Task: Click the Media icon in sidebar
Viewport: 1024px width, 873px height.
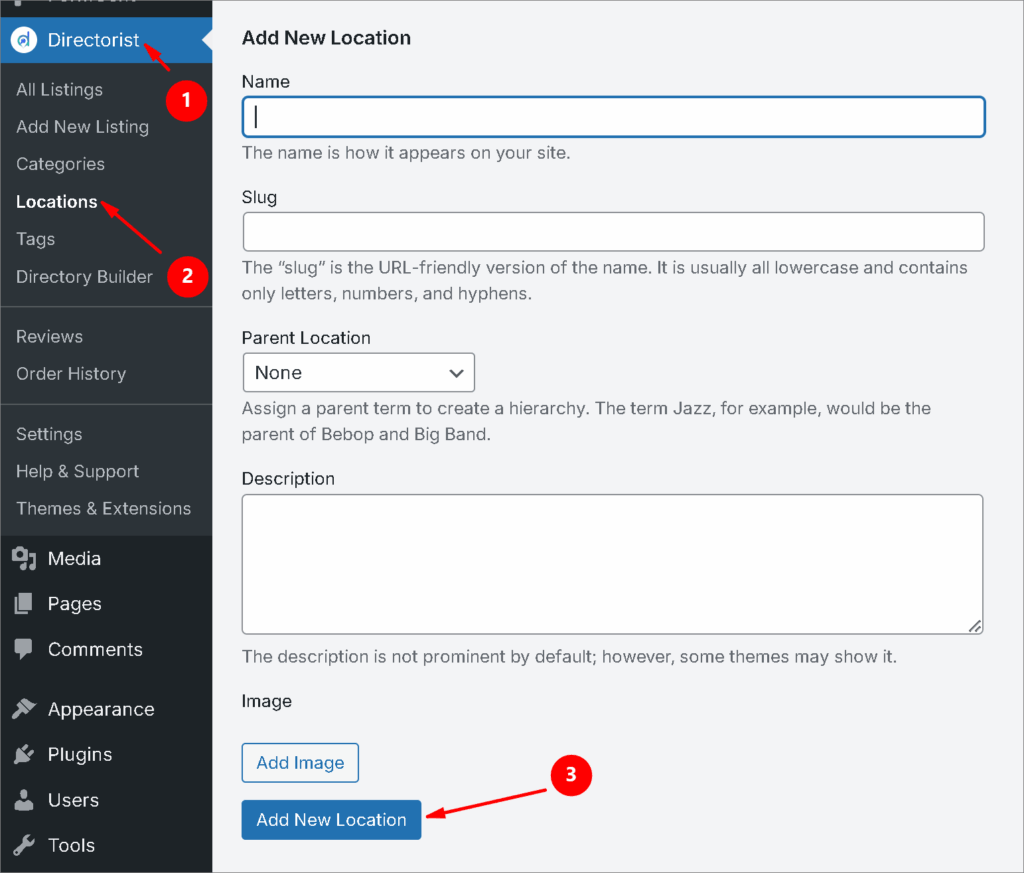Action: coord(24,558)
